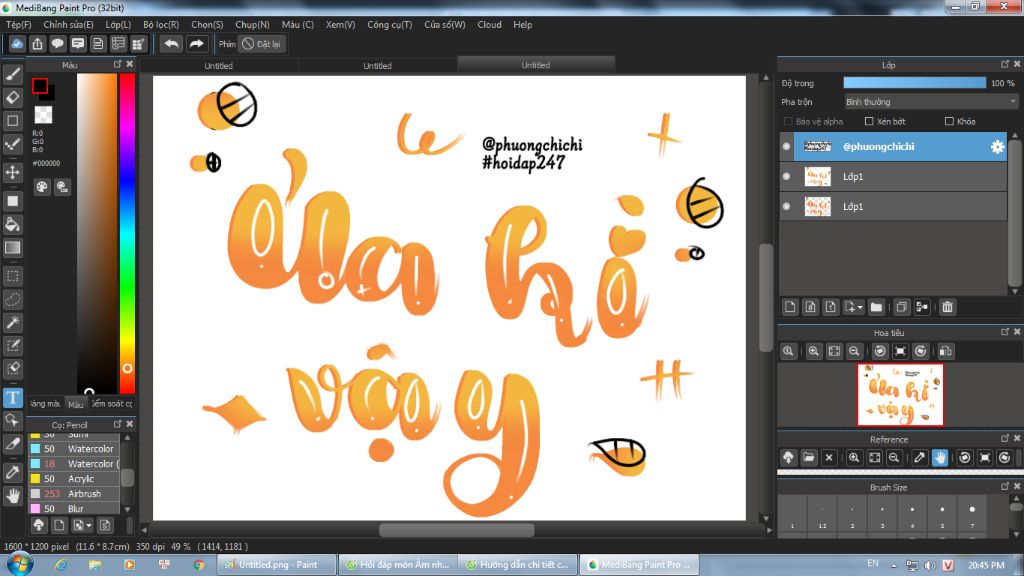Viewport: 1024px width, 576px height.
Task: Click the cloud save icon in the top toolbar
Action: click(17, 44)
